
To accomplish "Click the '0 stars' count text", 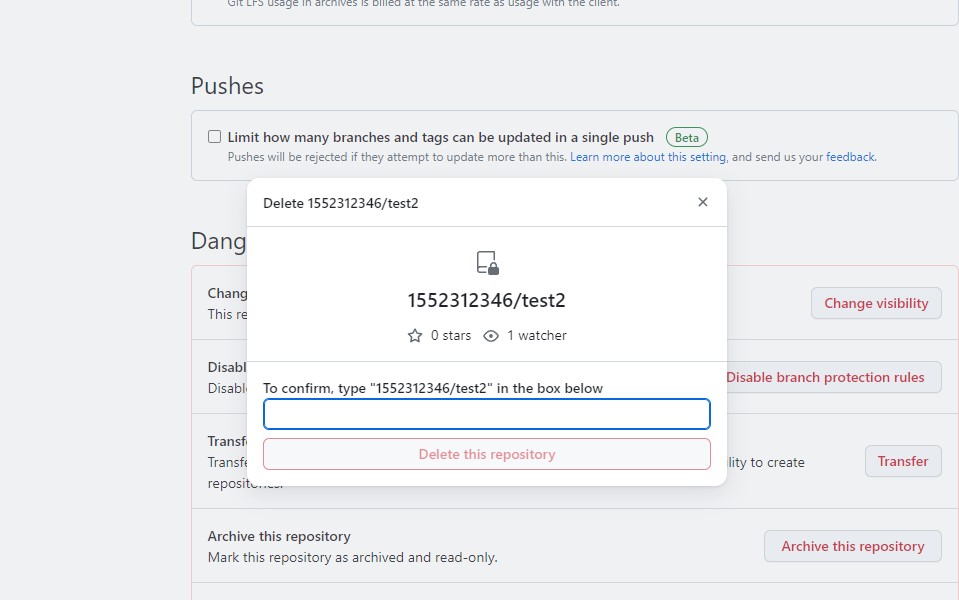I will pos(451,336).
